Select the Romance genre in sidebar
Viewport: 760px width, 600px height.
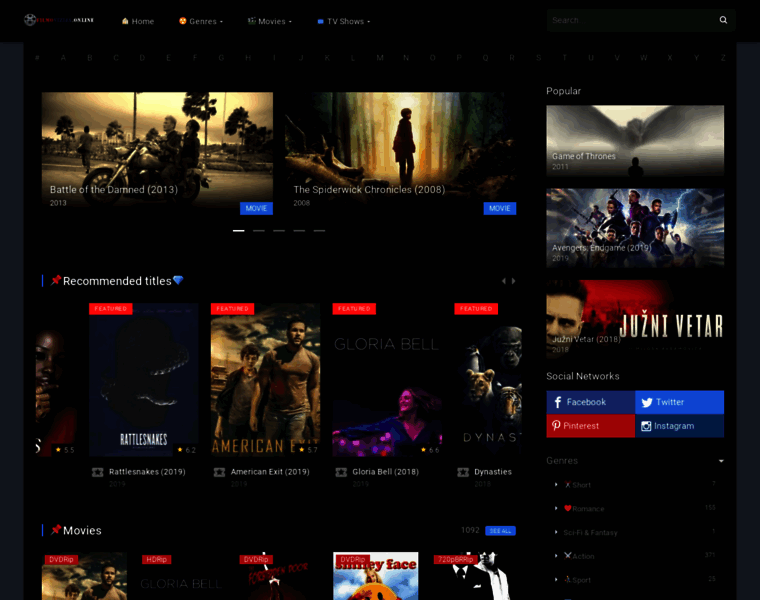click(x=584, y=508)
